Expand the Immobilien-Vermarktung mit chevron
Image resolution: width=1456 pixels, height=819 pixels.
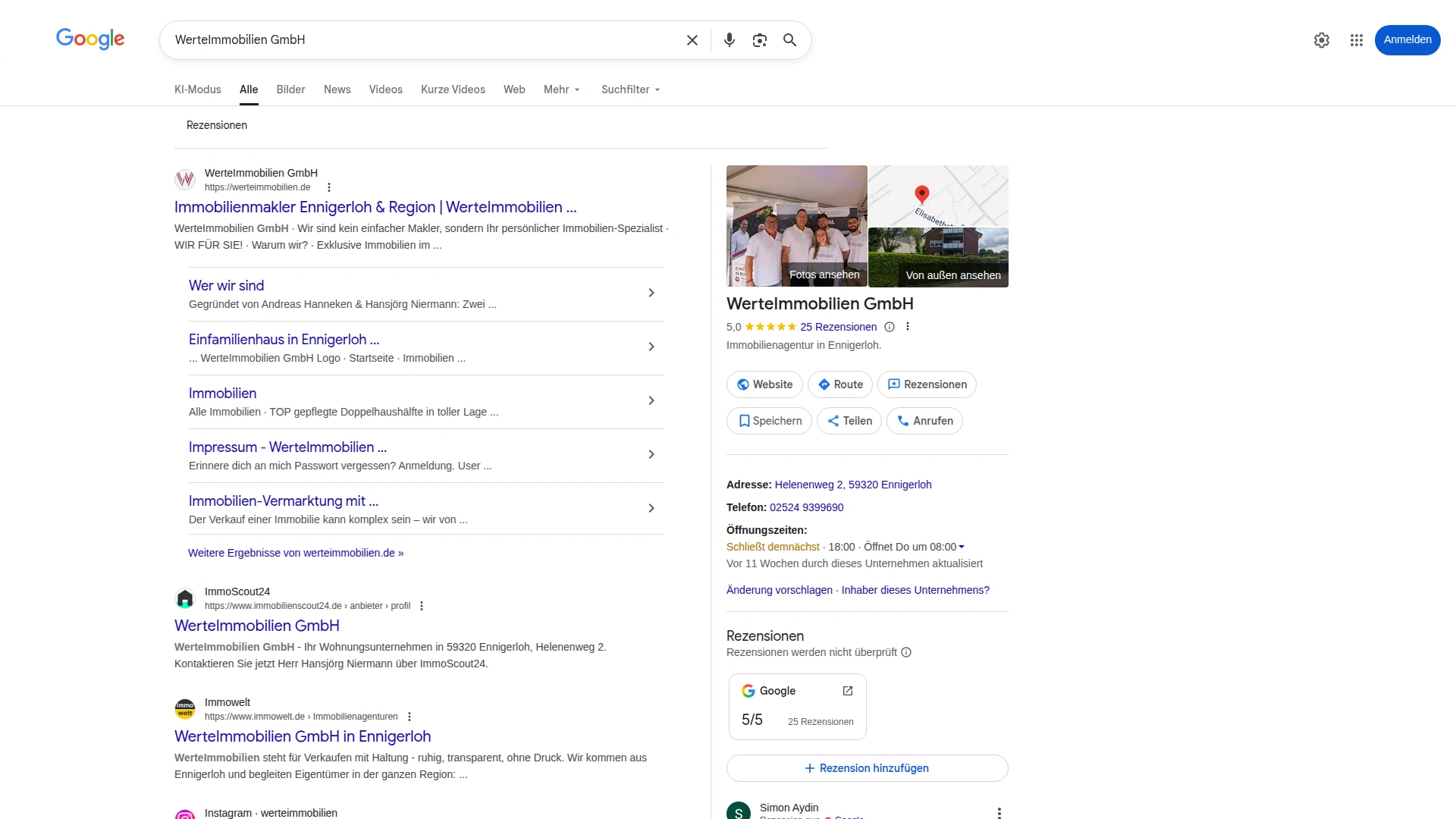point(651,508)
